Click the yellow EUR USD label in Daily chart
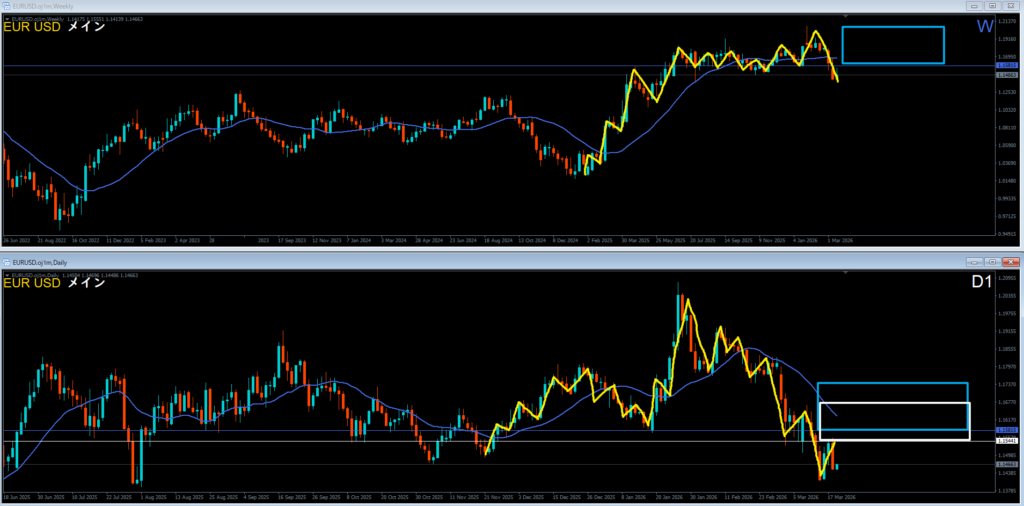The image size is (1024, 506). click(32, 283)
